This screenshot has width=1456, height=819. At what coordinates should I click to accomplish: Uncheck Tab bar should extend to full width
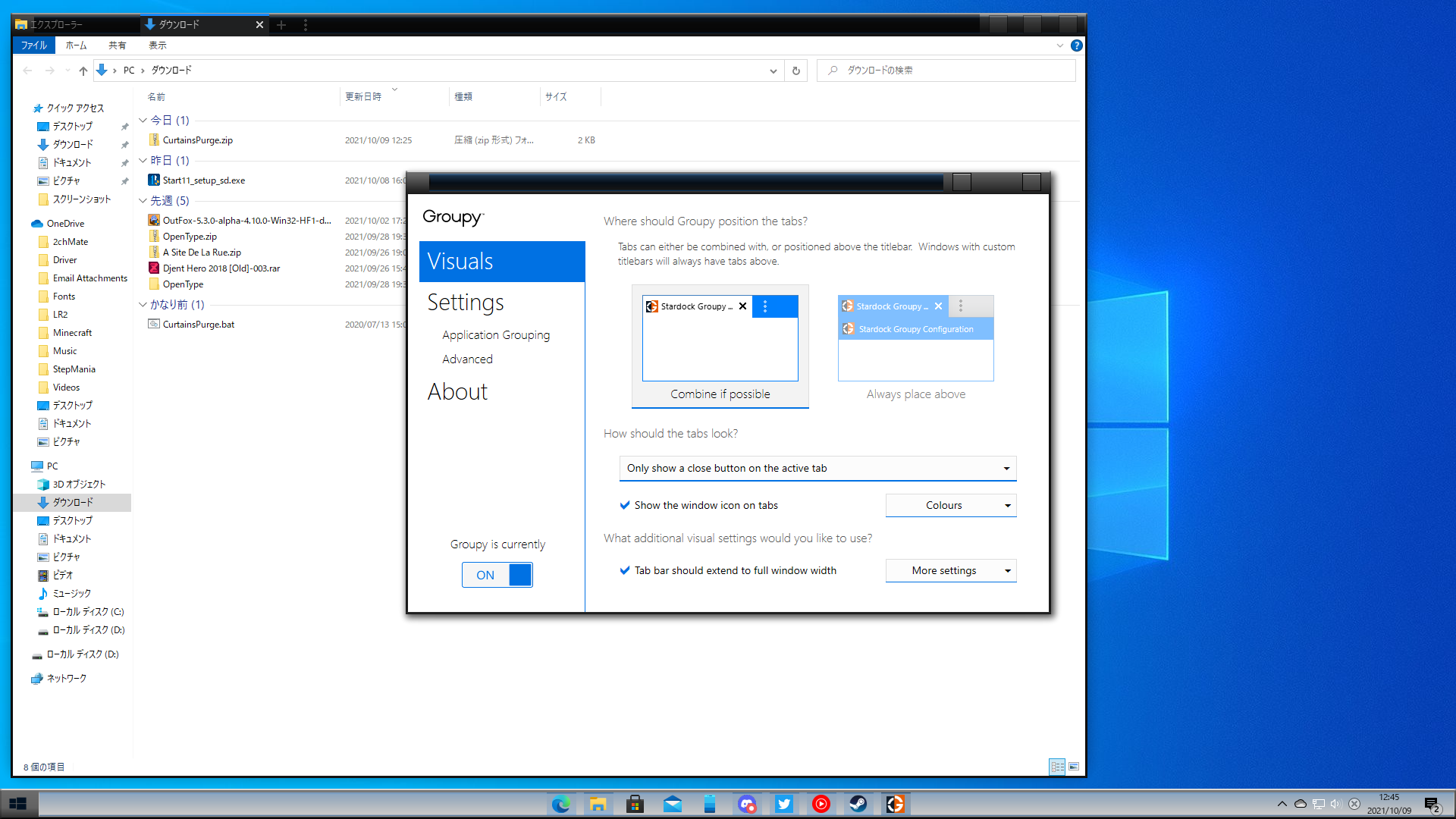click(x=625, y=570)
